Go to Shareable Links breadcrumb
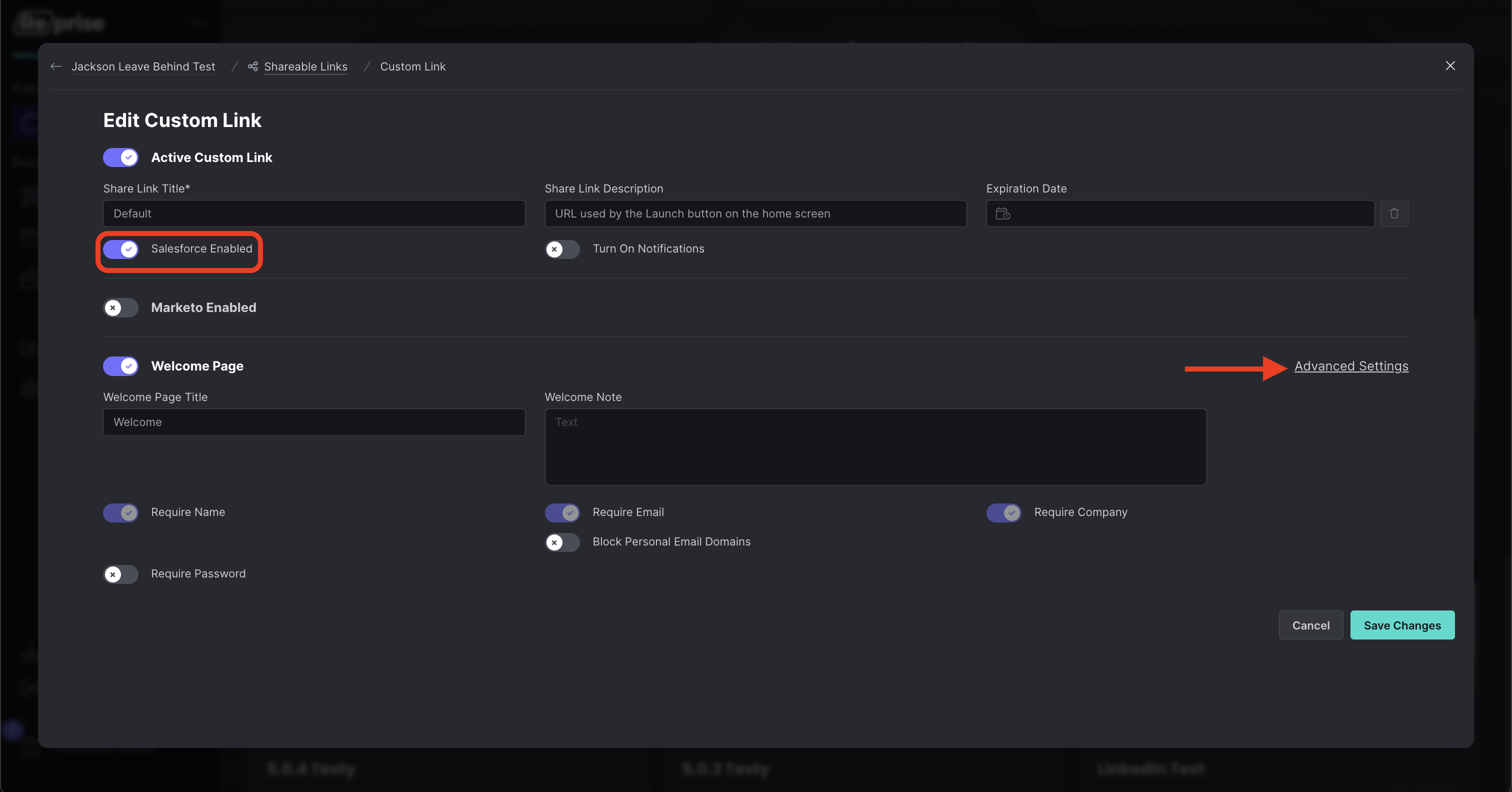1512x792 pixels. point(306,66)
